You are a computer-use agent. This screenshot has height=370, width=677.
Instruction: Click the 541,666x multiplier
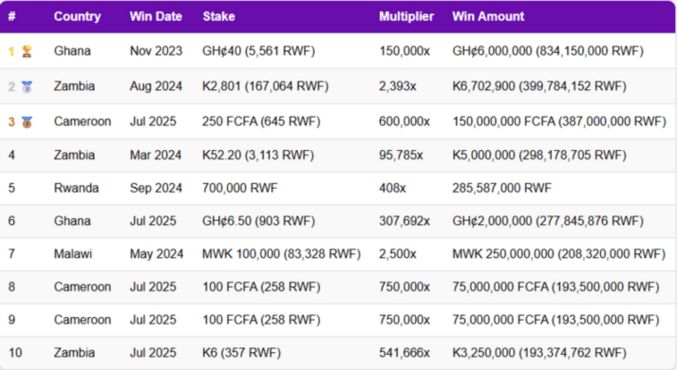coord(405,352)
